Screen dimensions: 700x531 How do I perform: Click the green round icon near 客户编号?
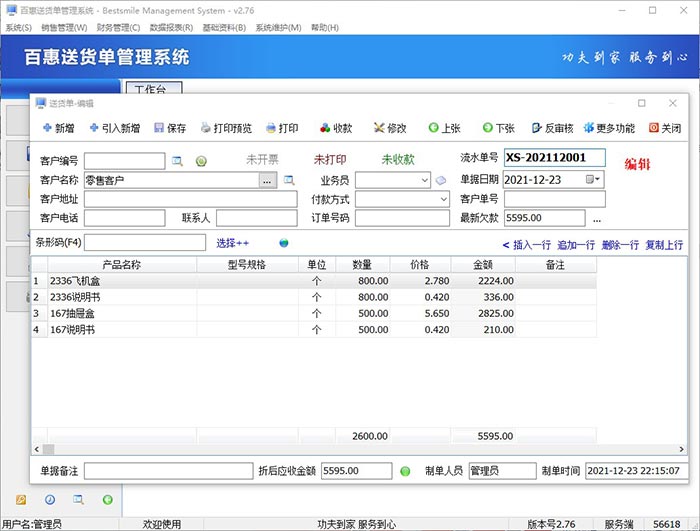pyautogui.click(x=201, y=161)
